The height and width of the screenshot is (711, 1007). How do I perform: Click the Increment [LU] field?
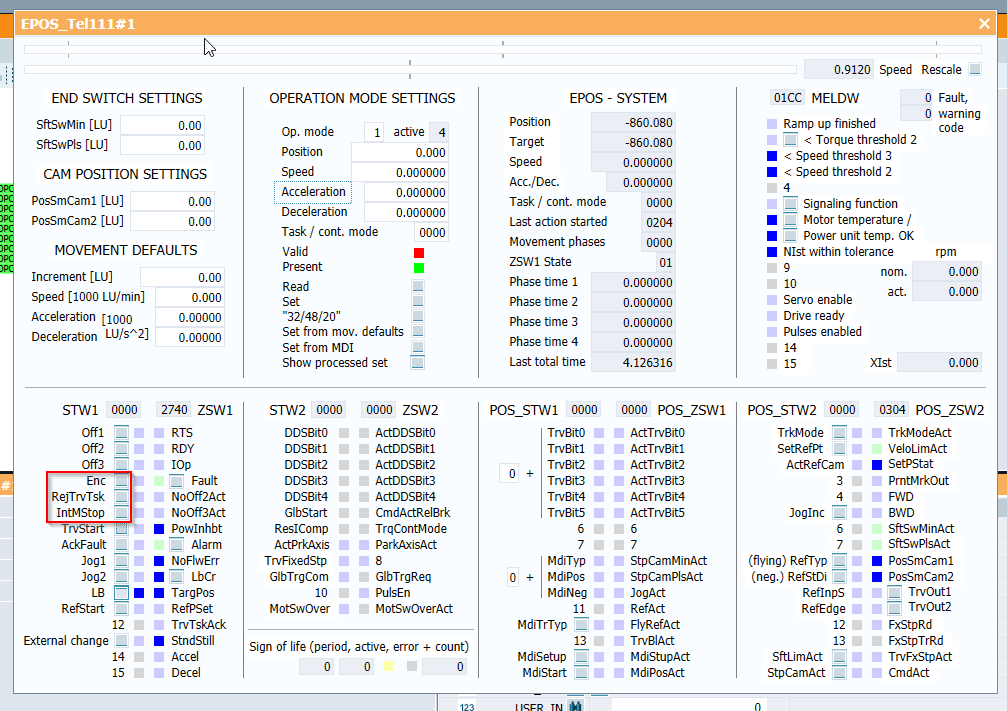pyautogui.click(x=182, y=277)
